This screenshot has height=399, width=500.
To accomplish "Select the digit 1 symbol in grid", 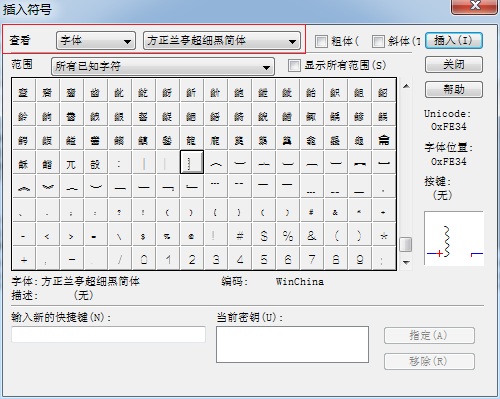I will (168, 259).
